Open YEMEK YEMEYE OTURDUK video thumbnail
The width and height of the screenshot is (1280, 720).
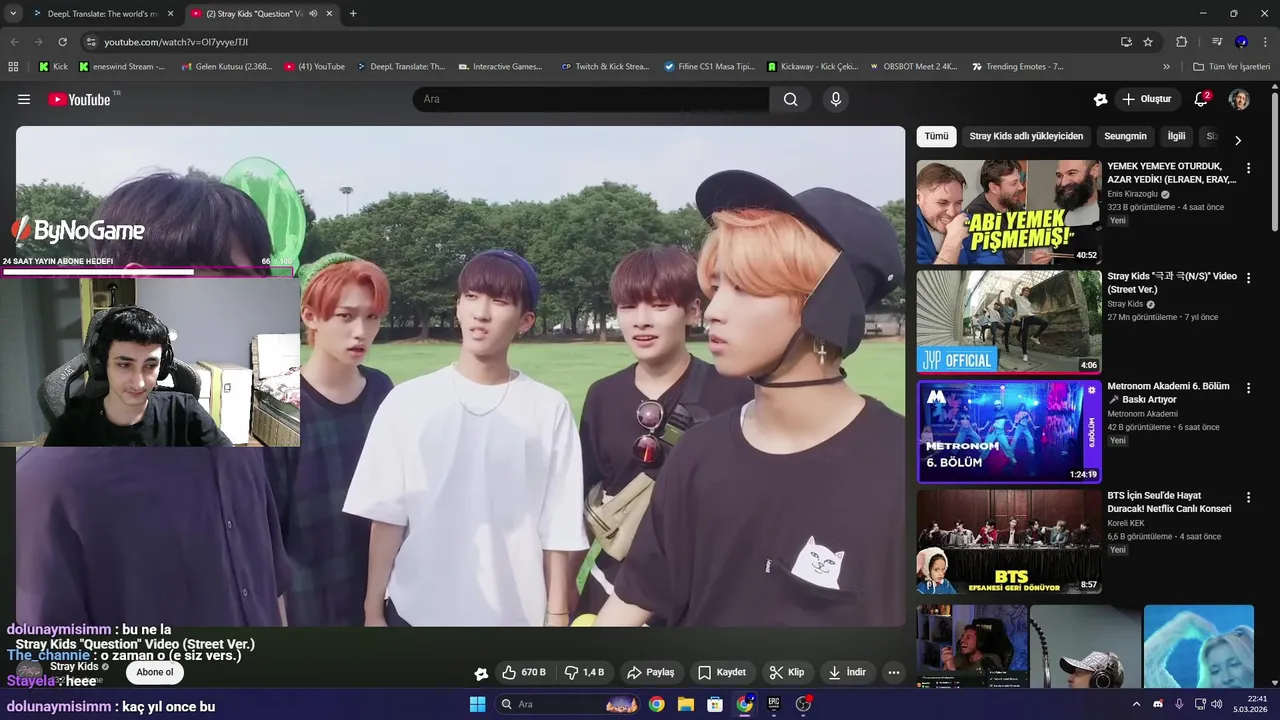pyautogui.click(x=1009, y=212)
